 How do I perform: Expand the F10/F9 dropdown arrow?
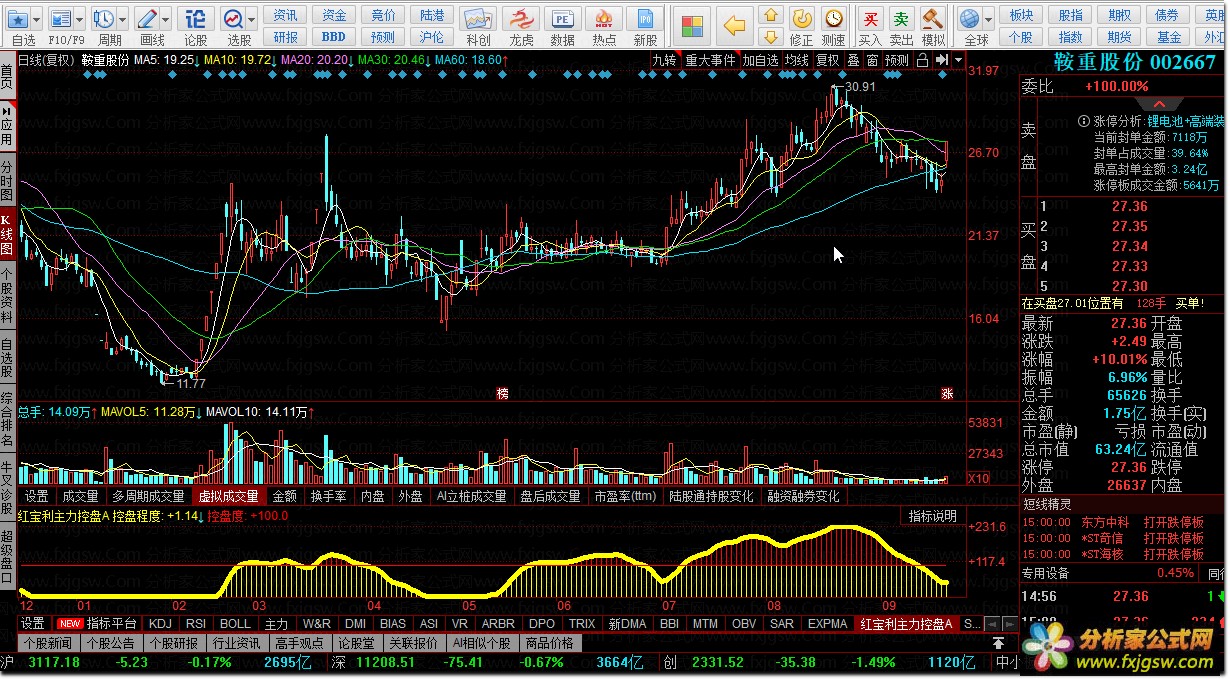click(80, 19)
